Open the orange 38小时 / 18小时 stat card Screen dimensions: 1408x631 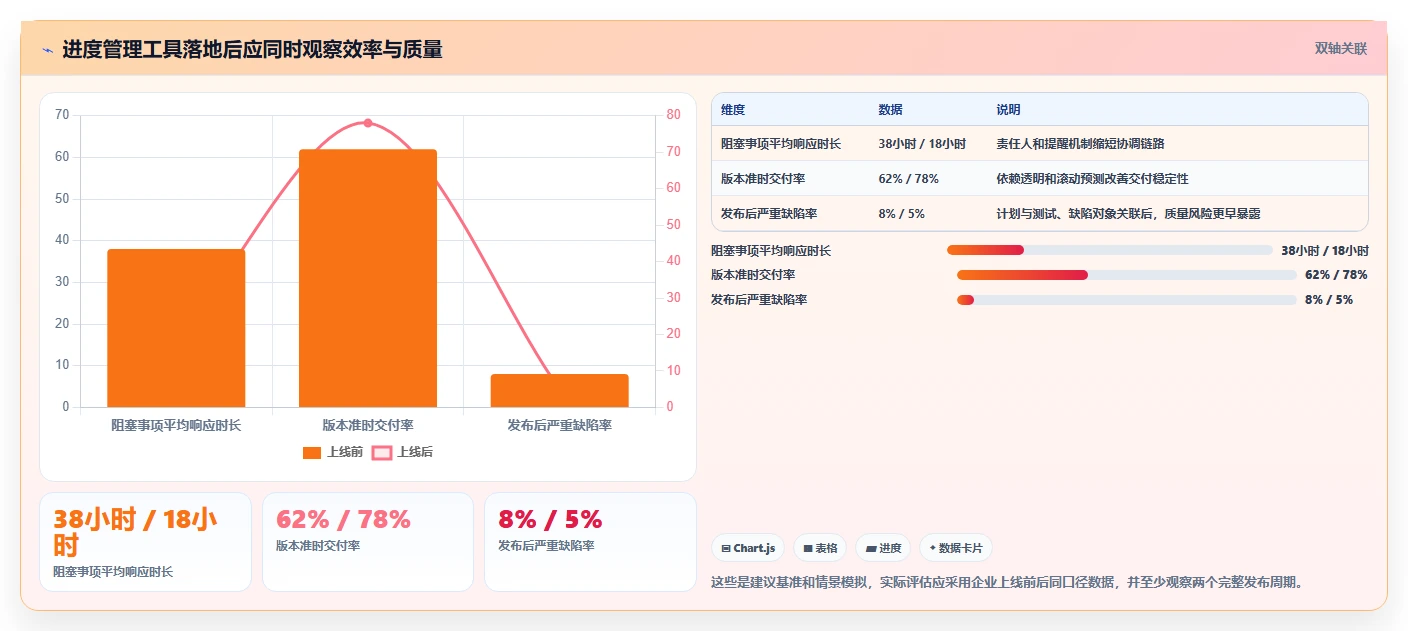(145, 542)
